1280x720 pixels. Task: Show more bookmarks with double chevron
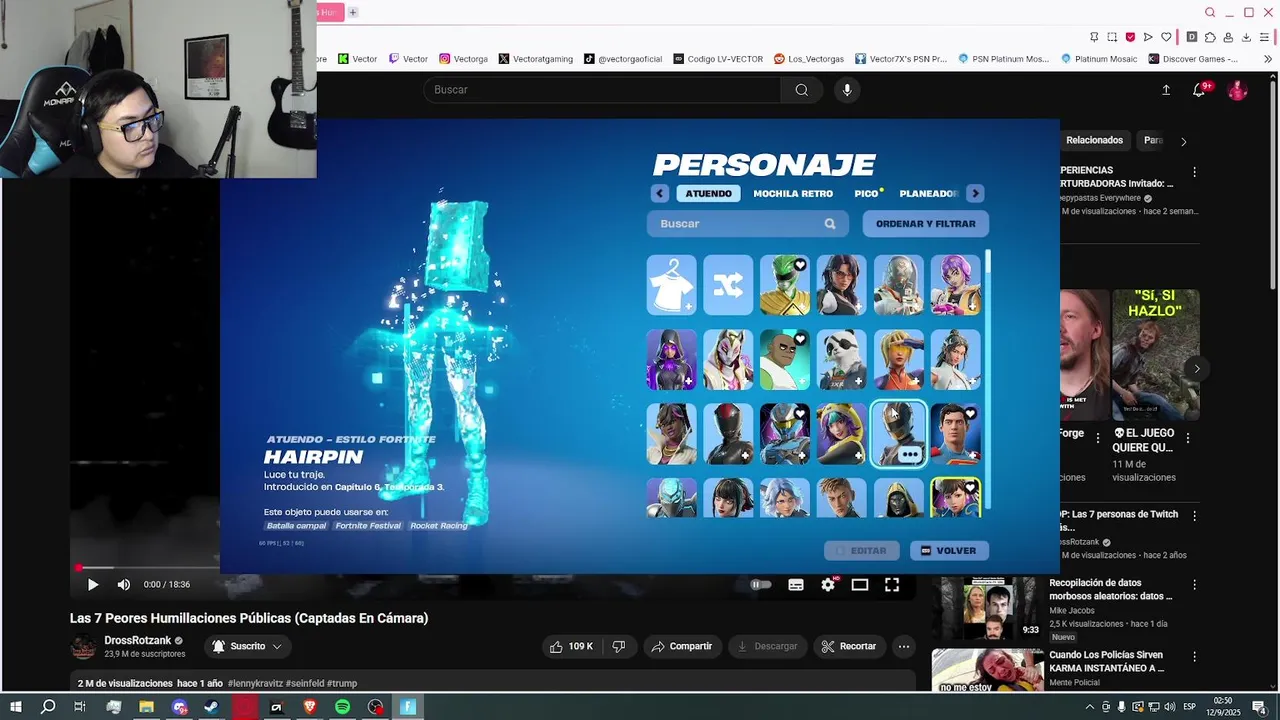1269,59
